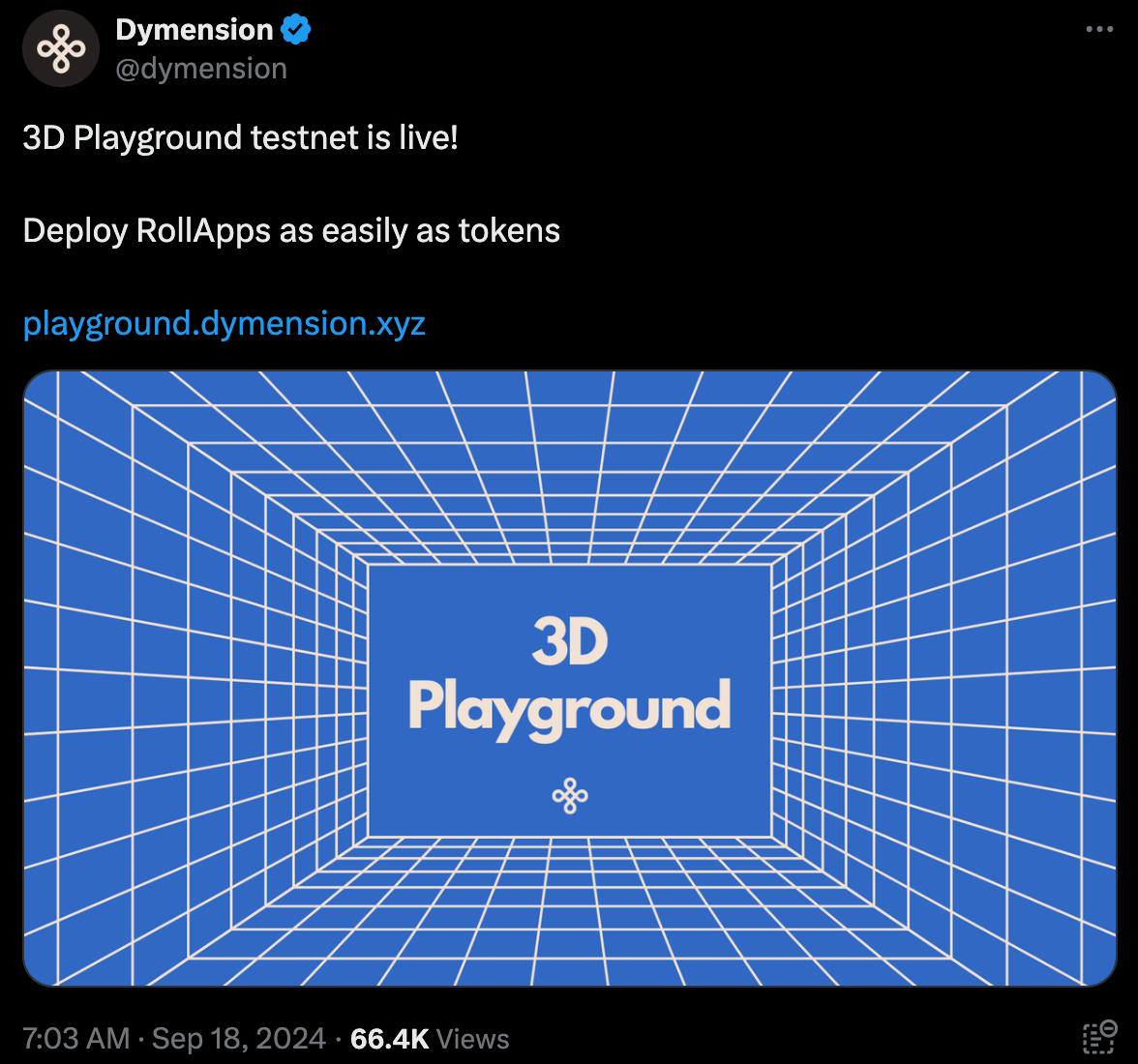Click 'Deploy RollApps as easily as tokens' text
The image size is (1138, 1064).
[291, 230]
